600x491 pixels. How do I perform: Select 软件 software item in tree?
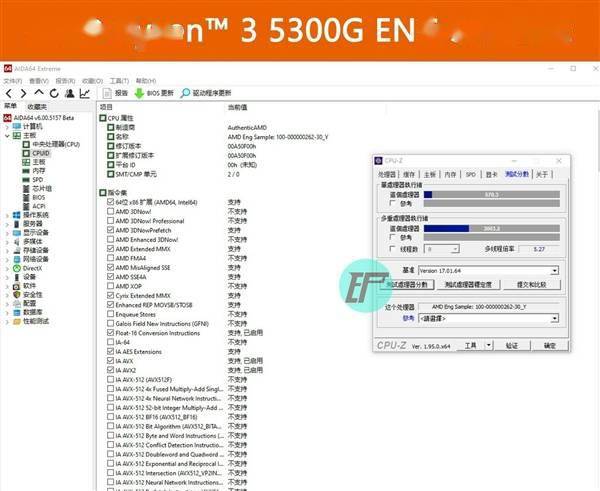29,285
